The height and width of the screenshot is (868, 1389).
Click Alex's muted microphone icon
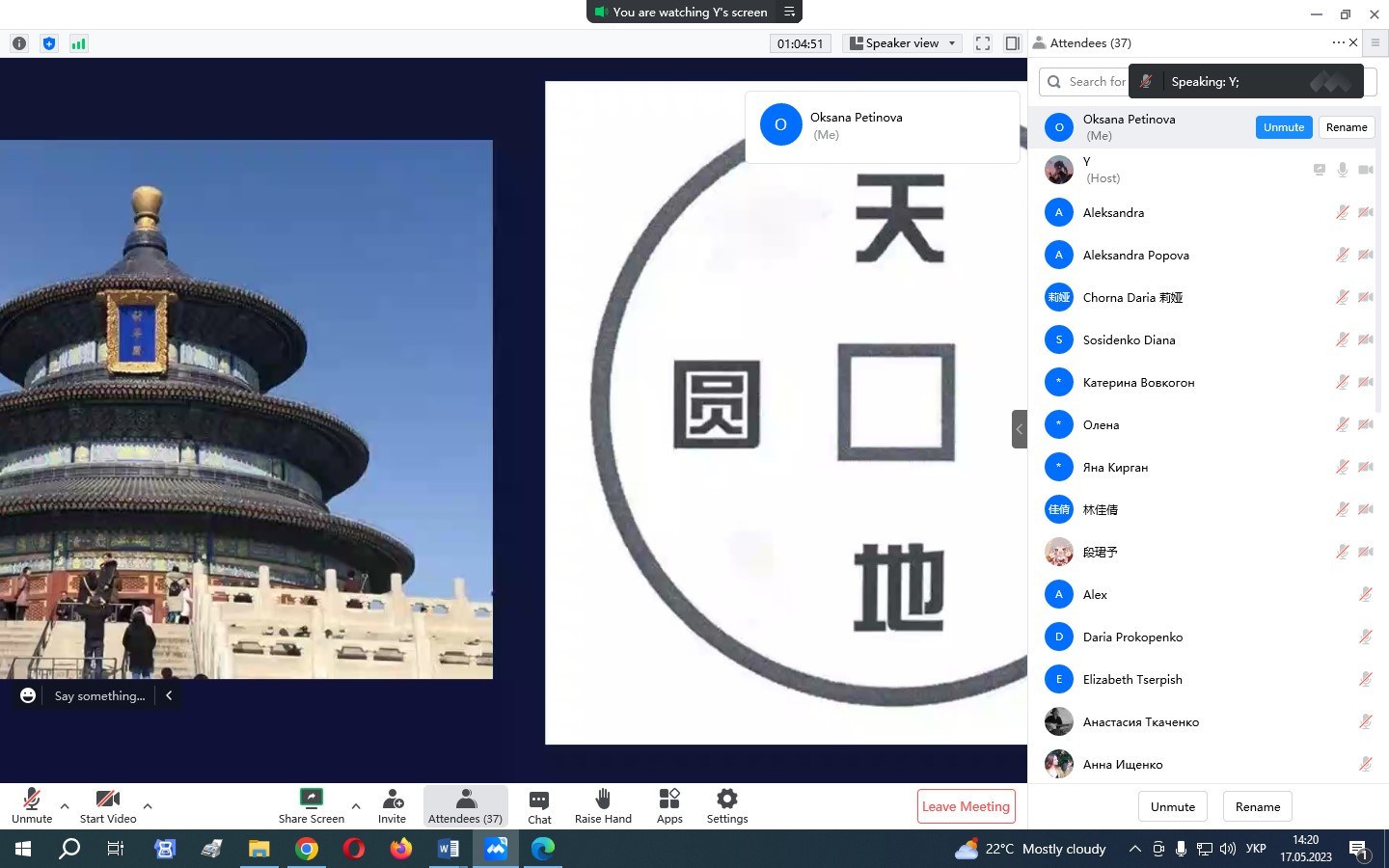1366,594
